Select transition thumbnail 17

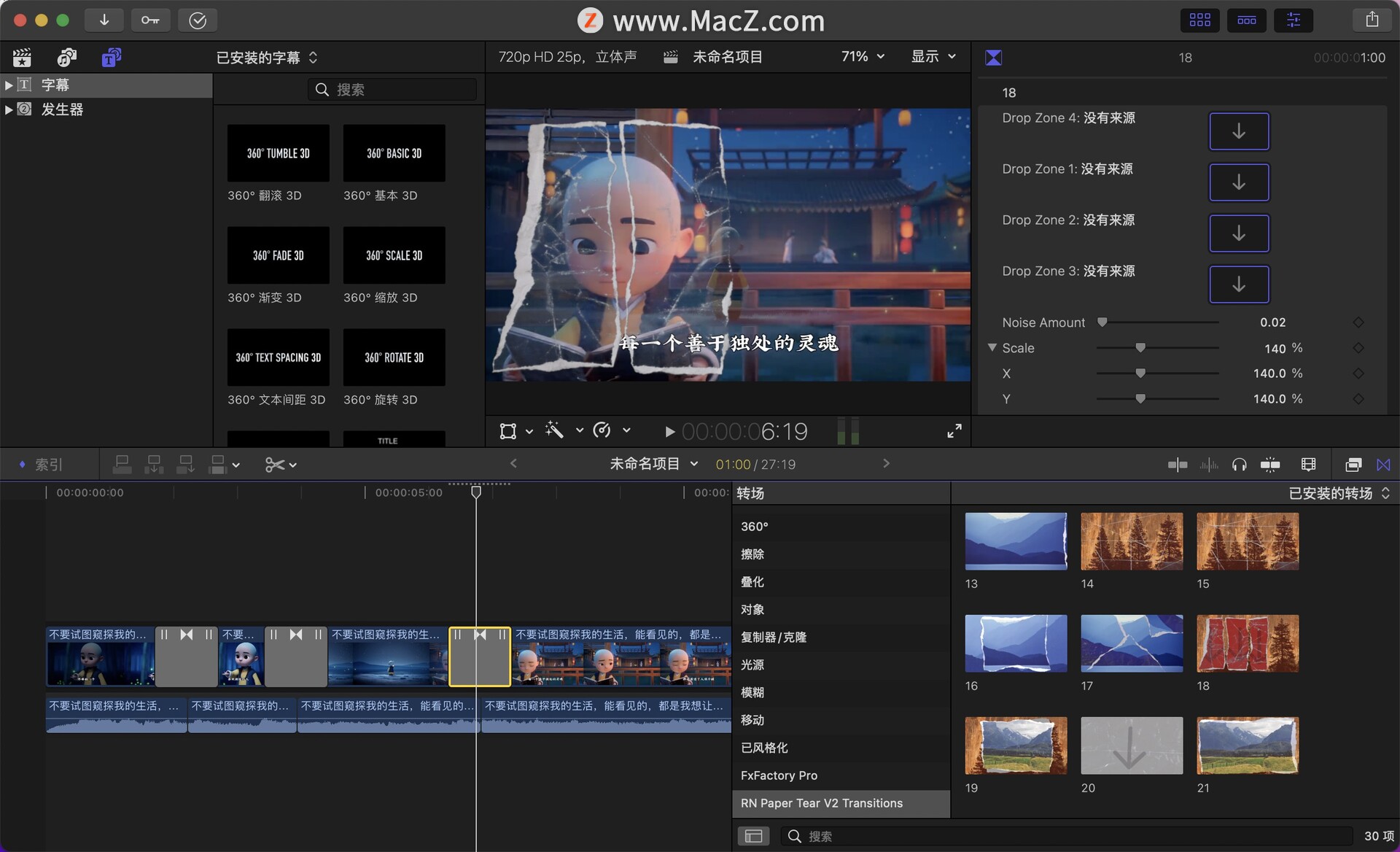[x=1131, y=643]
